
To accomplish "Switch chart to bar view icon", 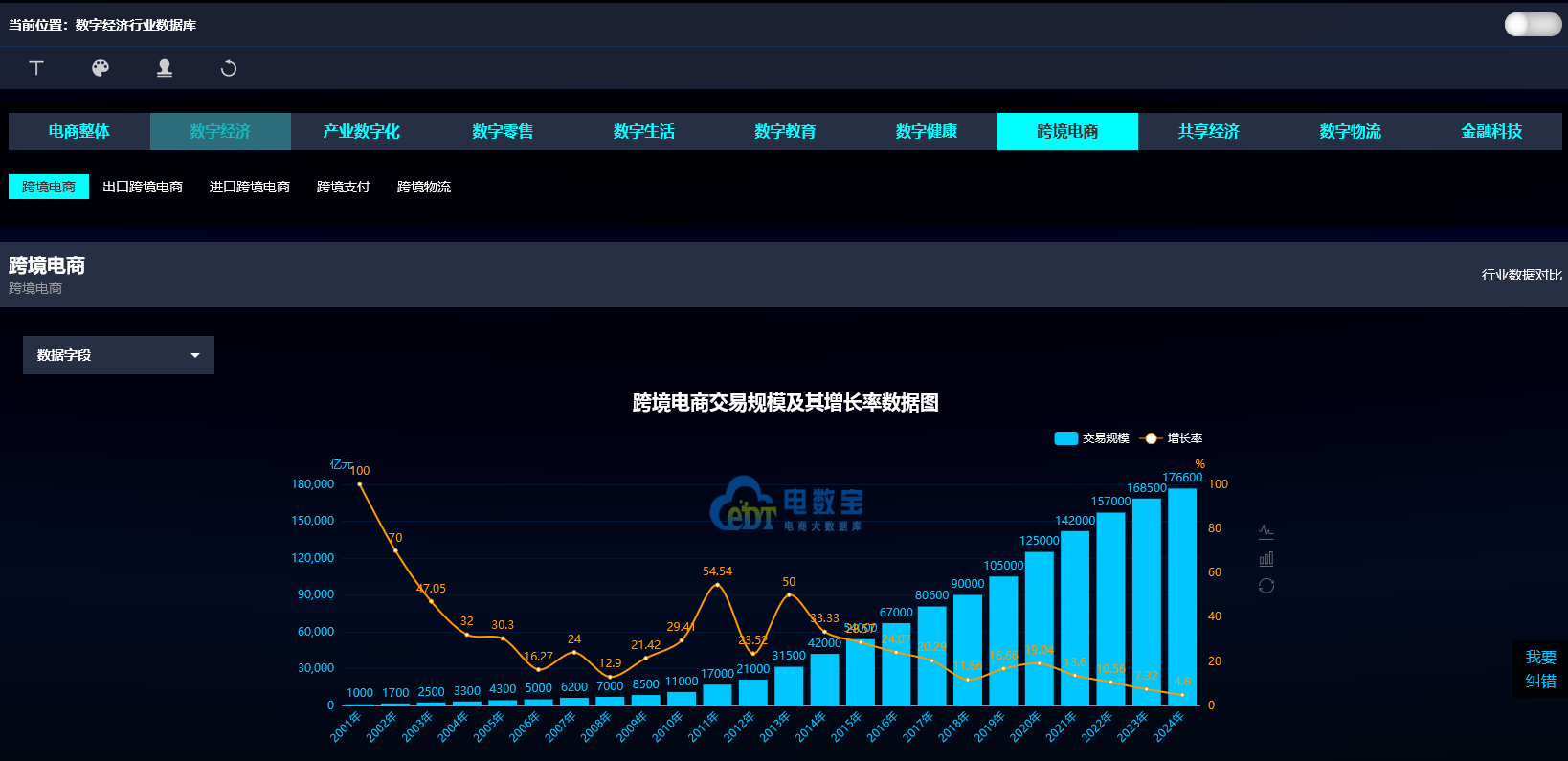I will (1266, 558).
